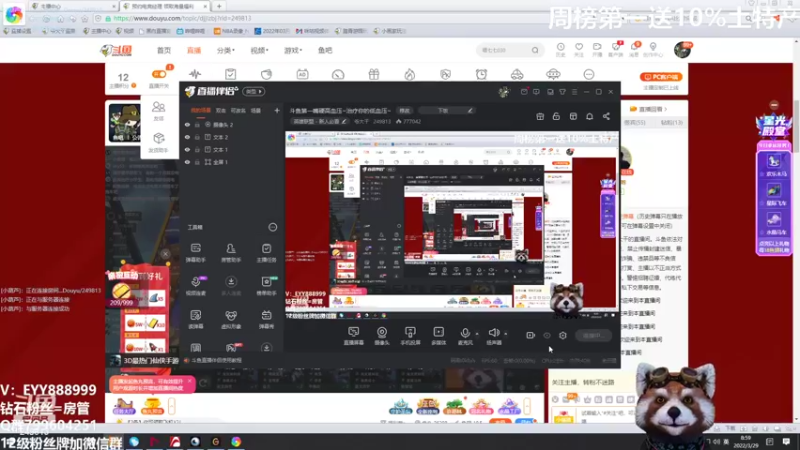Open 房管助手 tool in toolbox
Viewport: 800px width, 450px height.
(231, 253)
